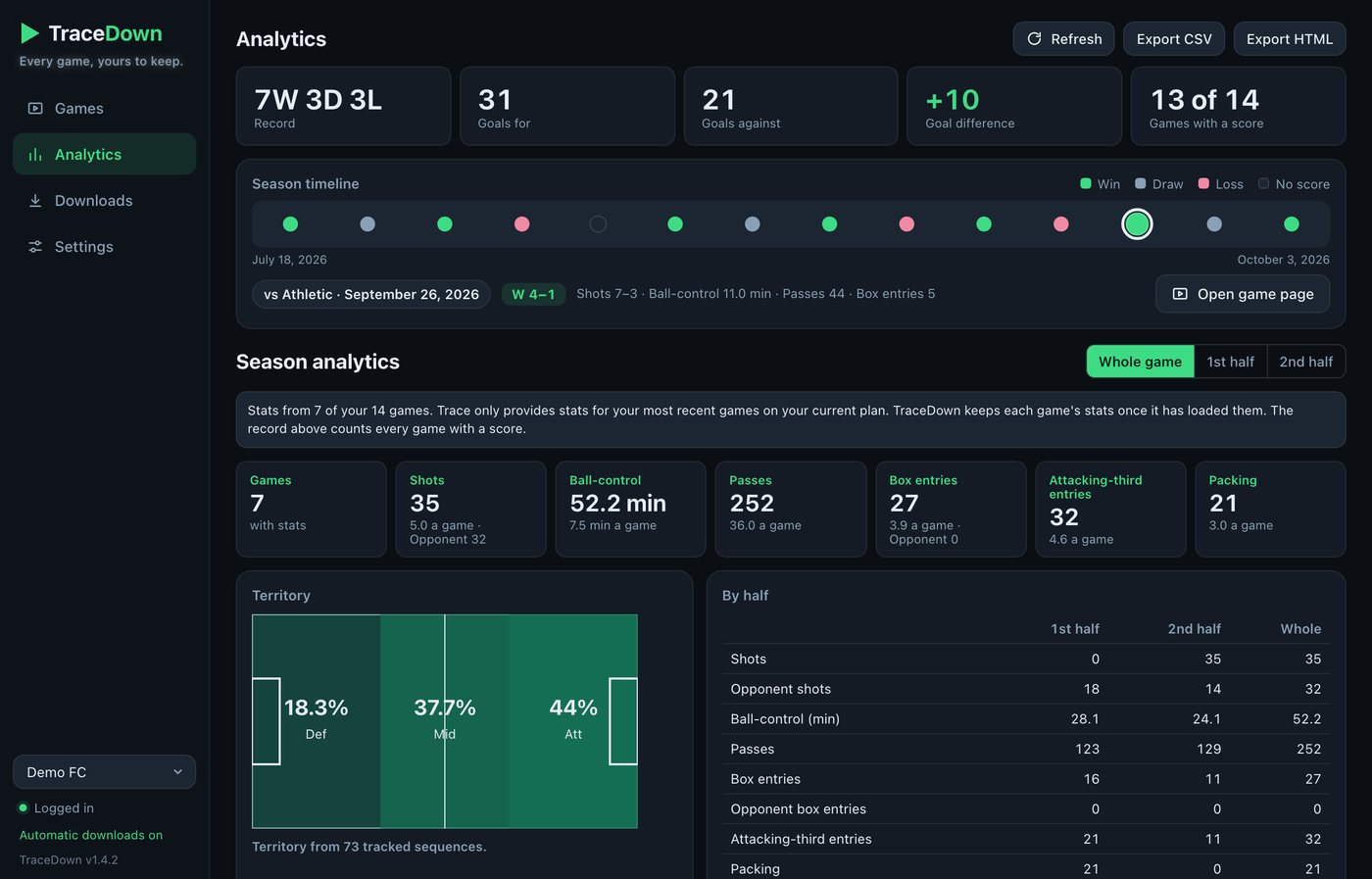This screenshot has width=1372, height=879.
Task: Click the Shots 35 stat card
Action: [470, 510]
